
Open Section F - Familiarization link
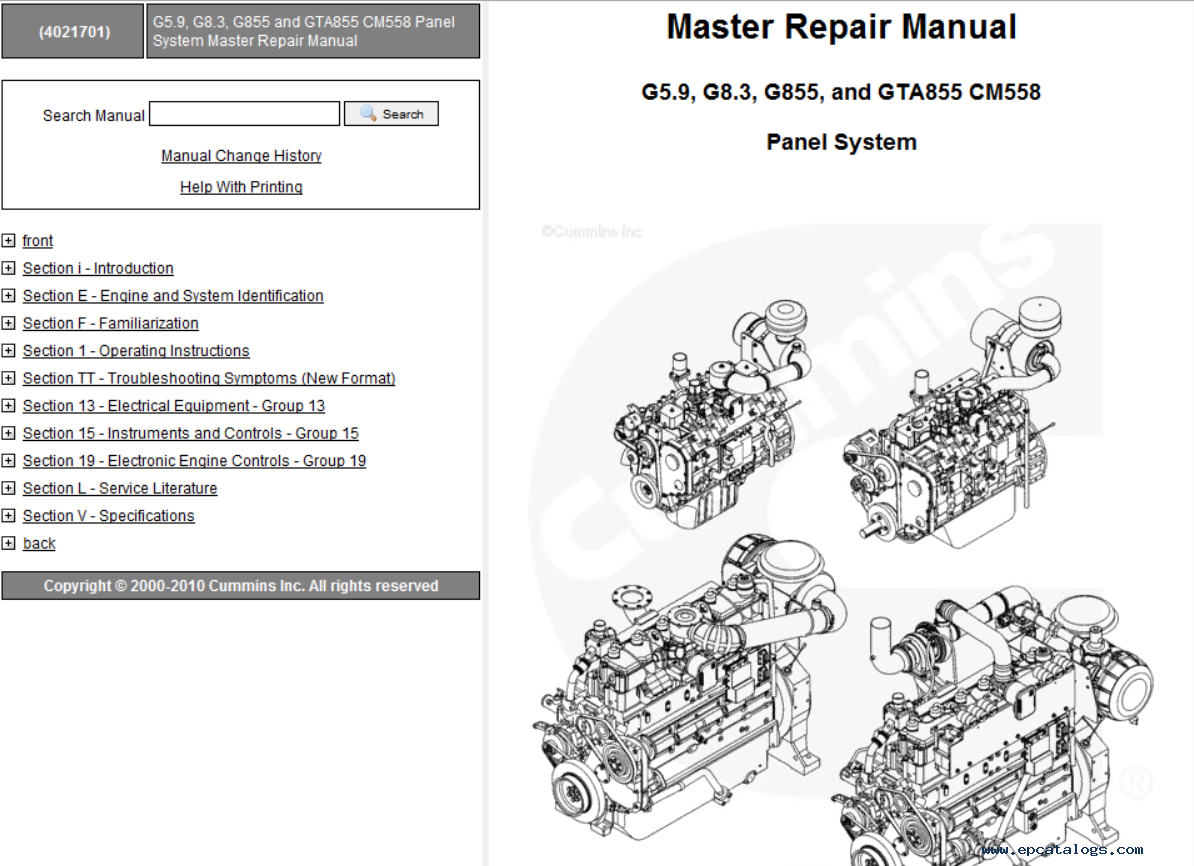[110, 323]
